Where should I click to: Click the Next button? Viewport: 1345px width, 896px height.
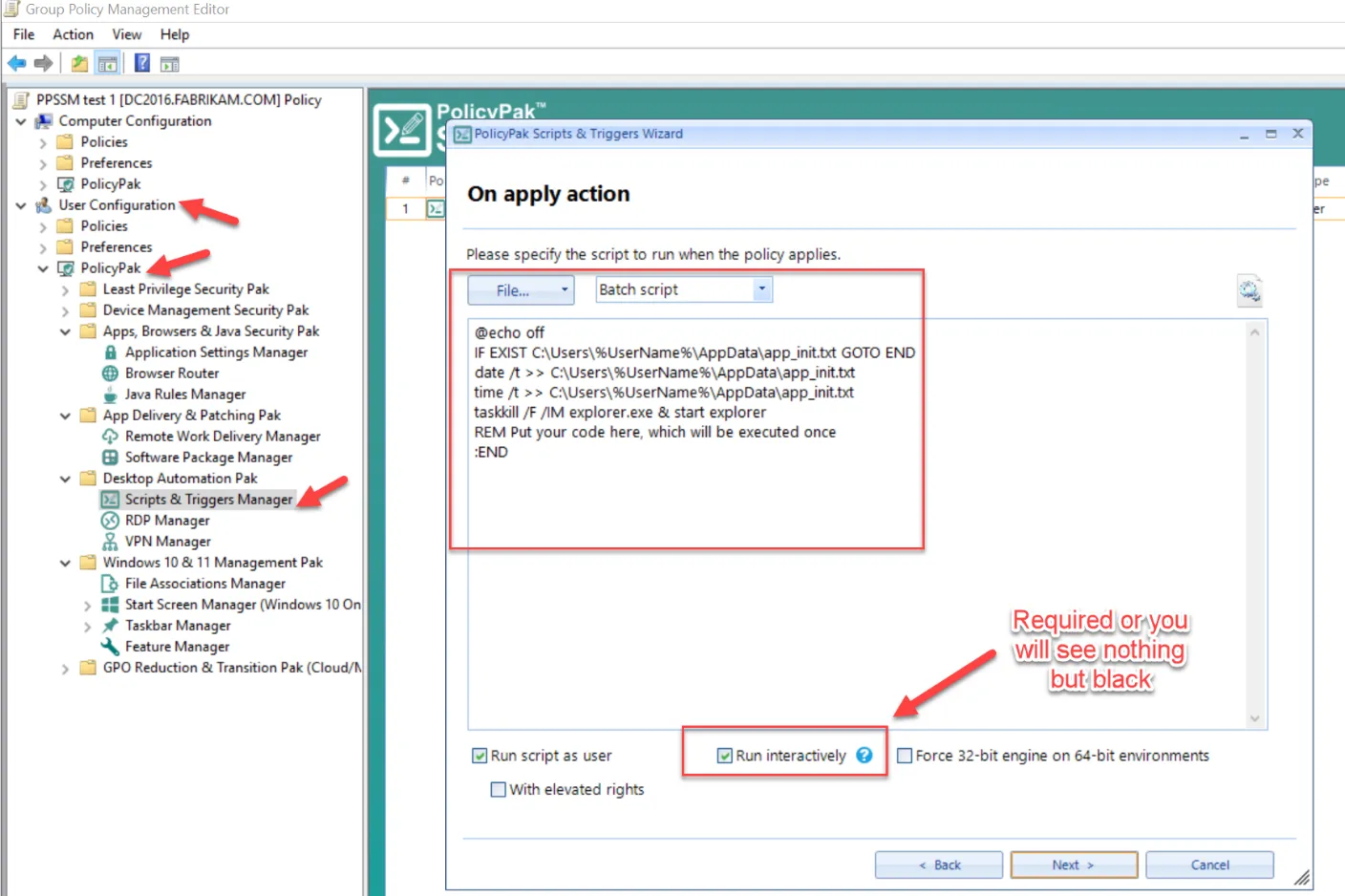[1074, 864]
